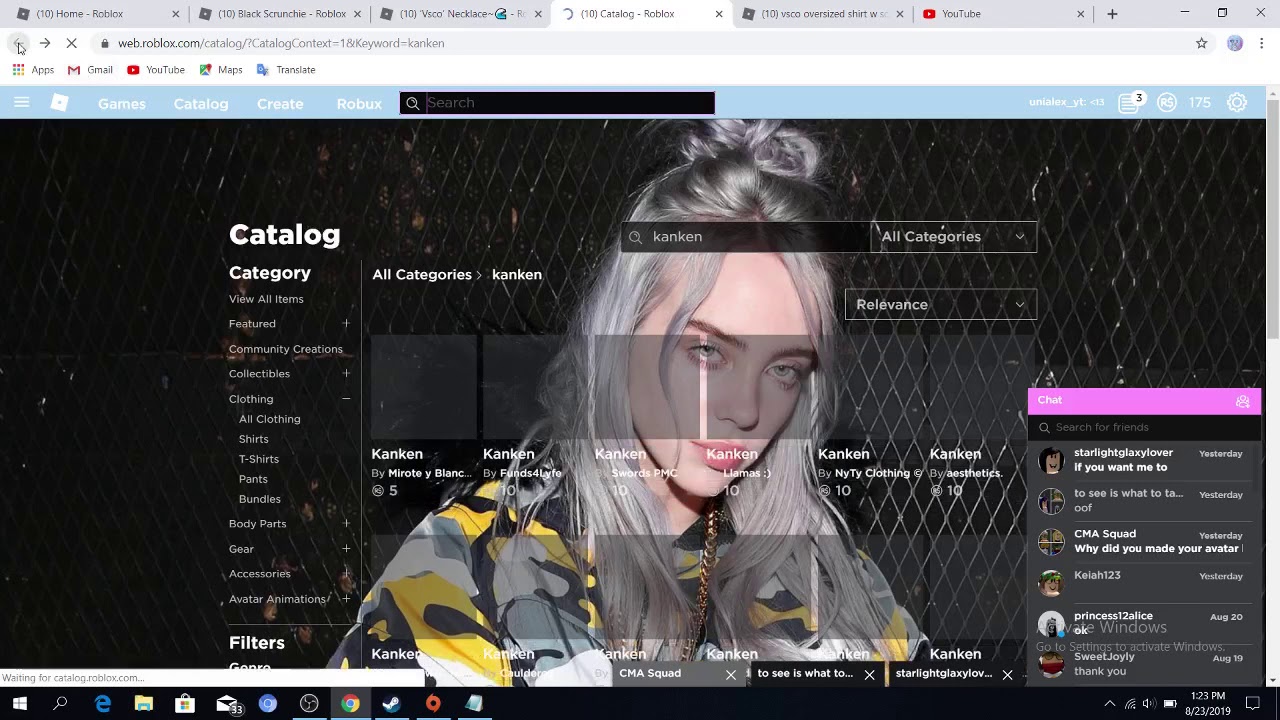Image resolution: width=1280 pixels, height=720 pixels.
Task: Switch to the Home - Roblox tab
Action: coord(96,14)
